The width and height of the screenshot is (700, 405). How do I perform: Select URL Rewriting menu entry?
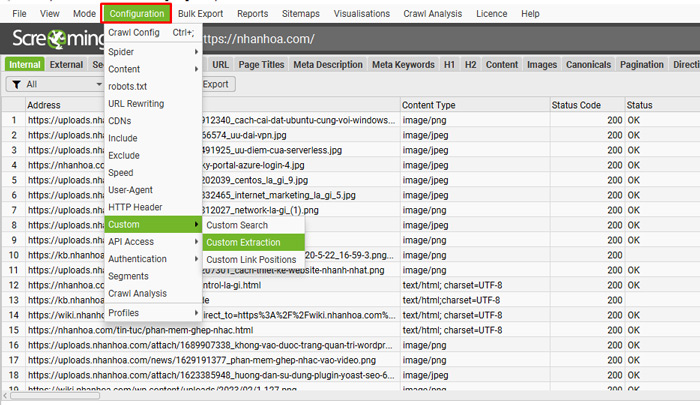136,103
